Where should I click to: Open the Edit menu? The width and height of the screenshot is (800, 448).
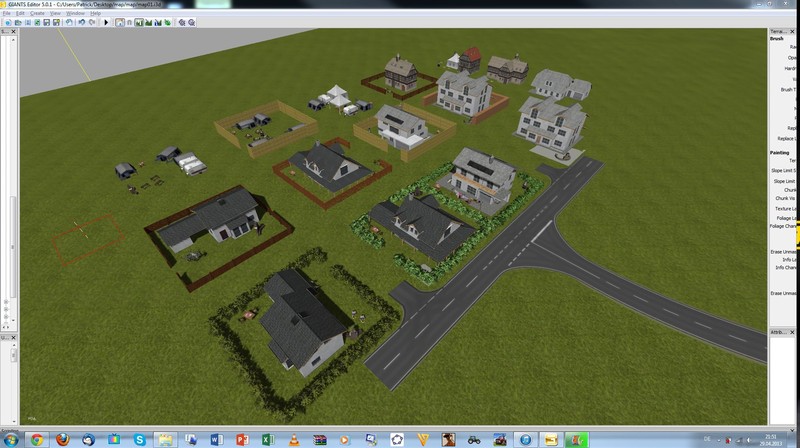[x=20, y=13]
